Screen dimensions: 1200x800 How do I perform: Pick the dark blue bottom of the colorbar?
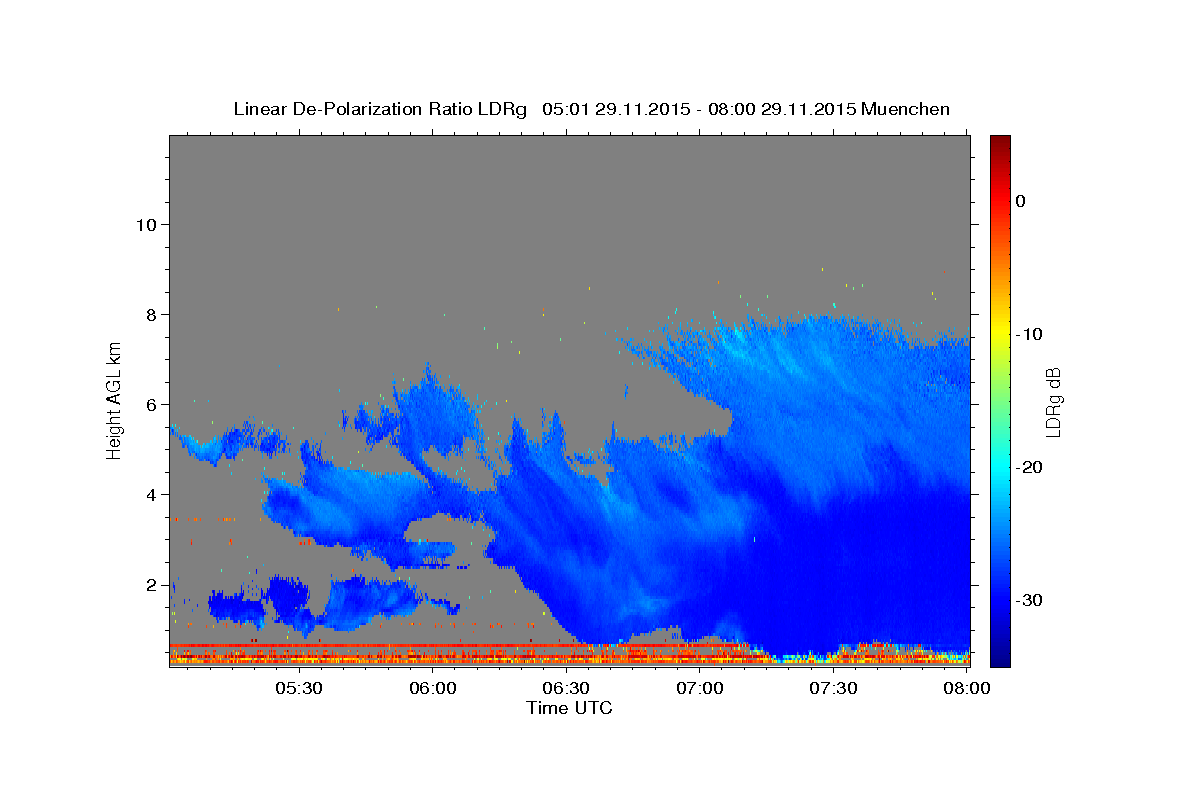tap(1000, 659)
